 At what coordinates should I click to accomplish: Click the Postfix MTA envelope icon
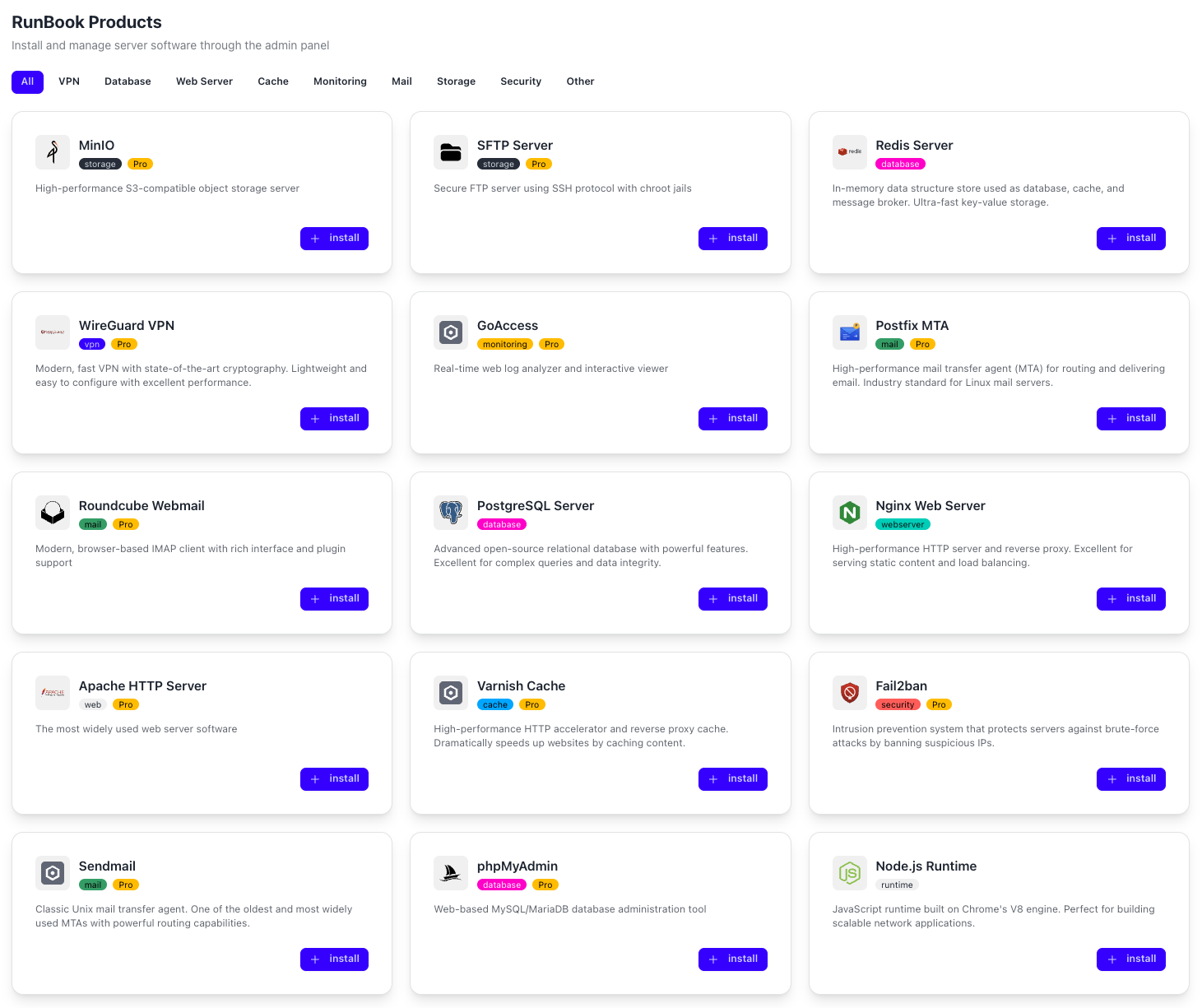(x=850, y=332)
